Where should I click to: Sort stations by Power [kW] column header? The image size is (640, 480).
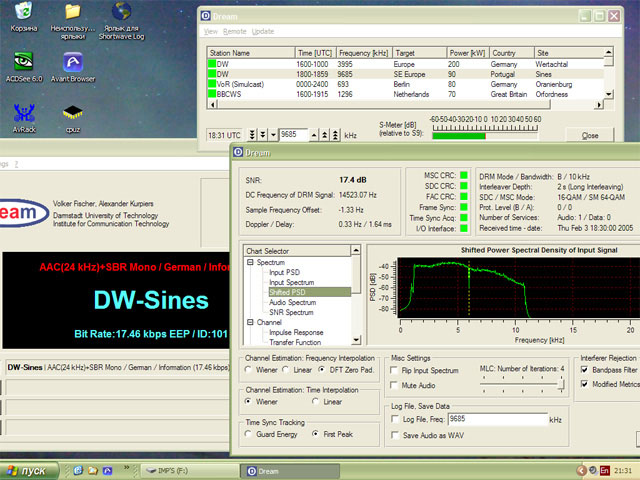(x=467, y=53)
